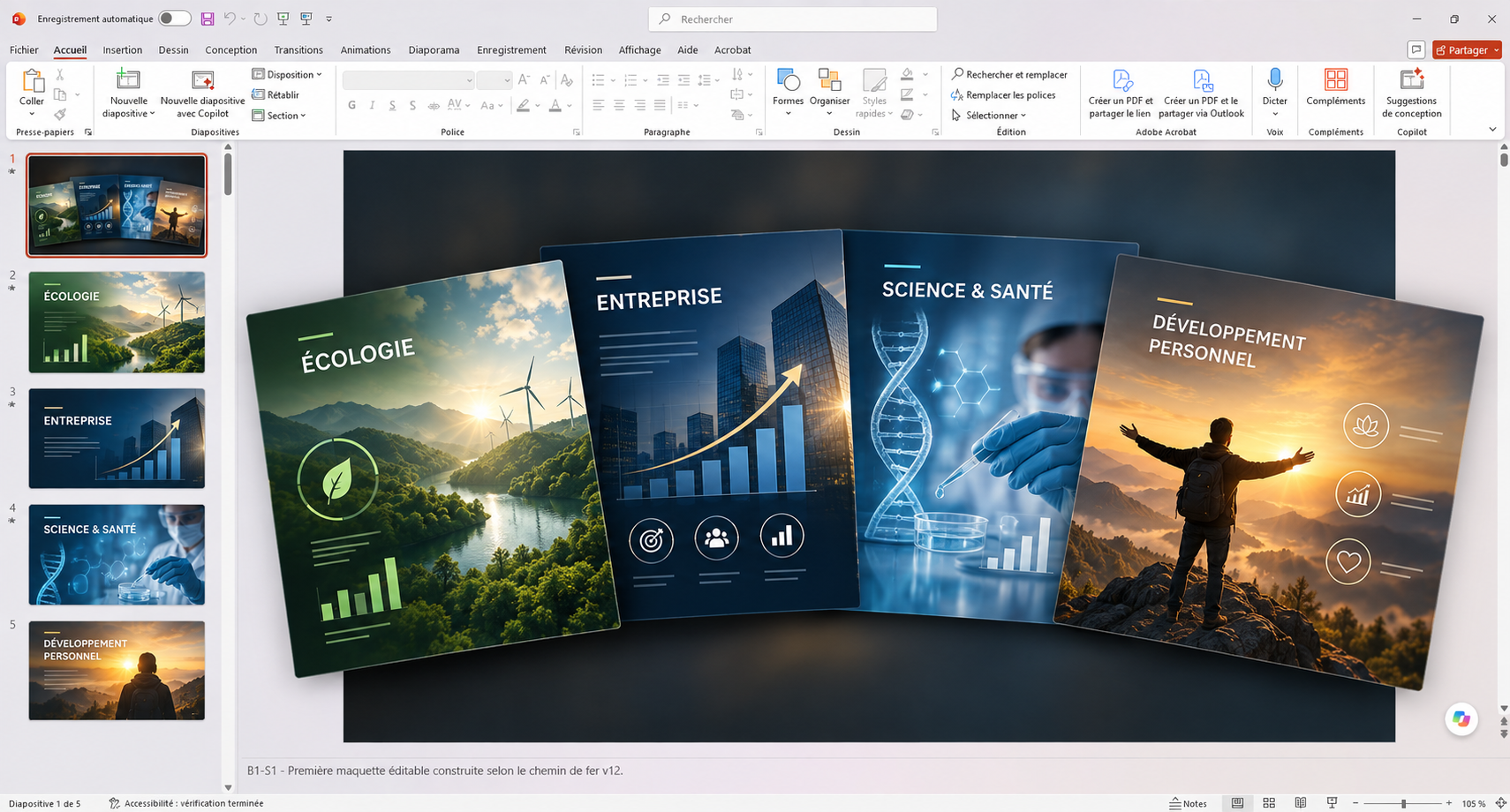Switch to the Transitions tab

[298, 49]
